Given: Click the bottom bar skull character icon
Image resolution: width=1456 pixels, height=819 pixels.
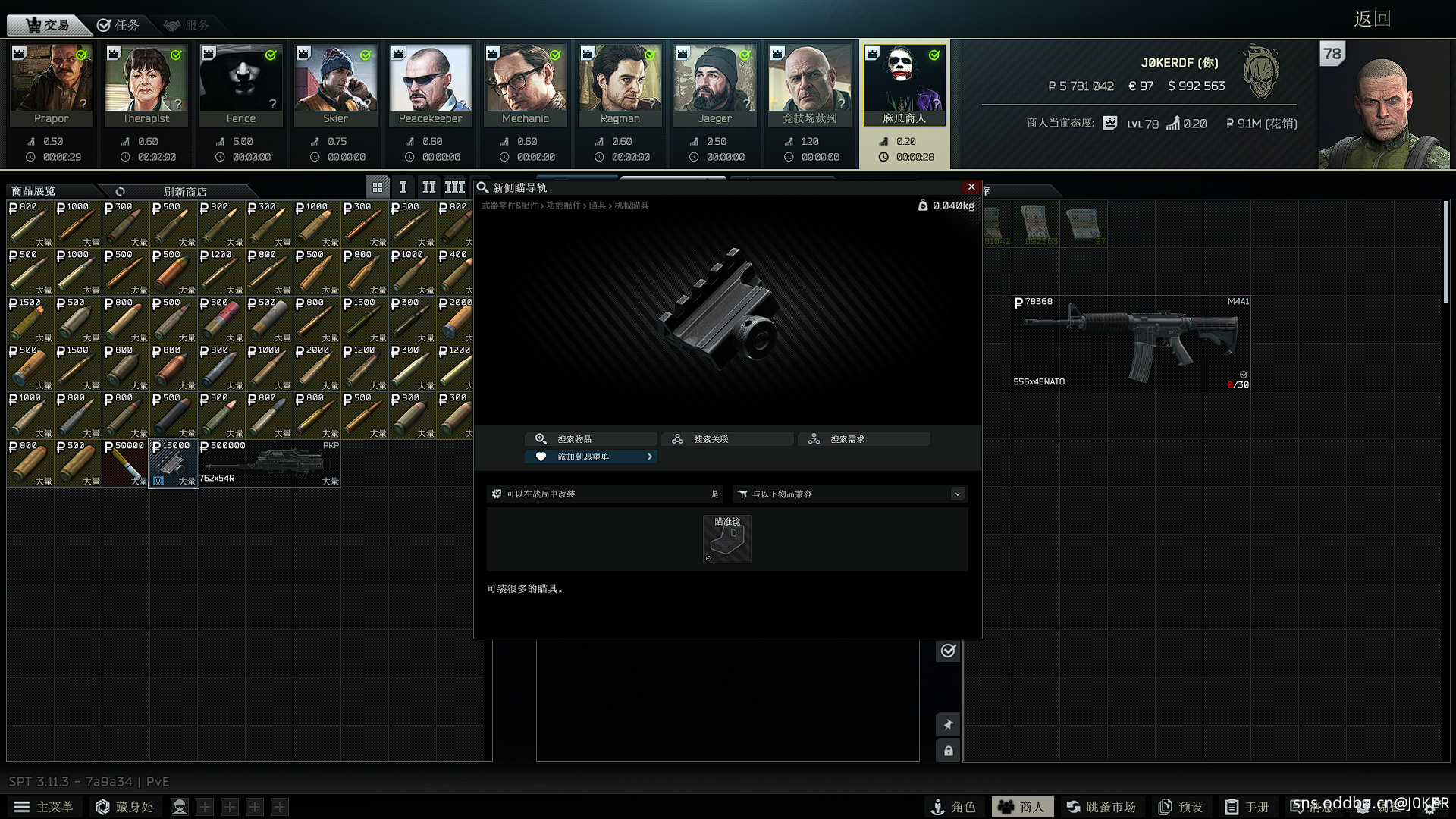Looking at the screenshot, I should pyautogui.click(x=180, y=807).
